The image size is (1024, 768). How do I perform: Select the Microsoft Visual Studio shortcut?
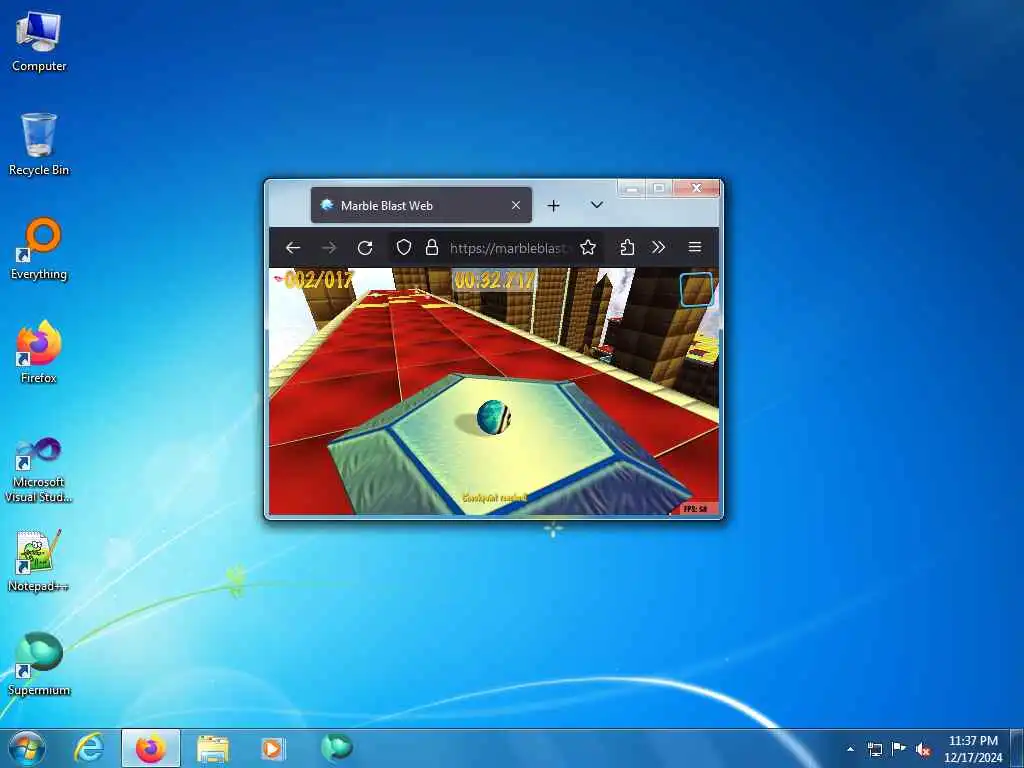[39, 470]
